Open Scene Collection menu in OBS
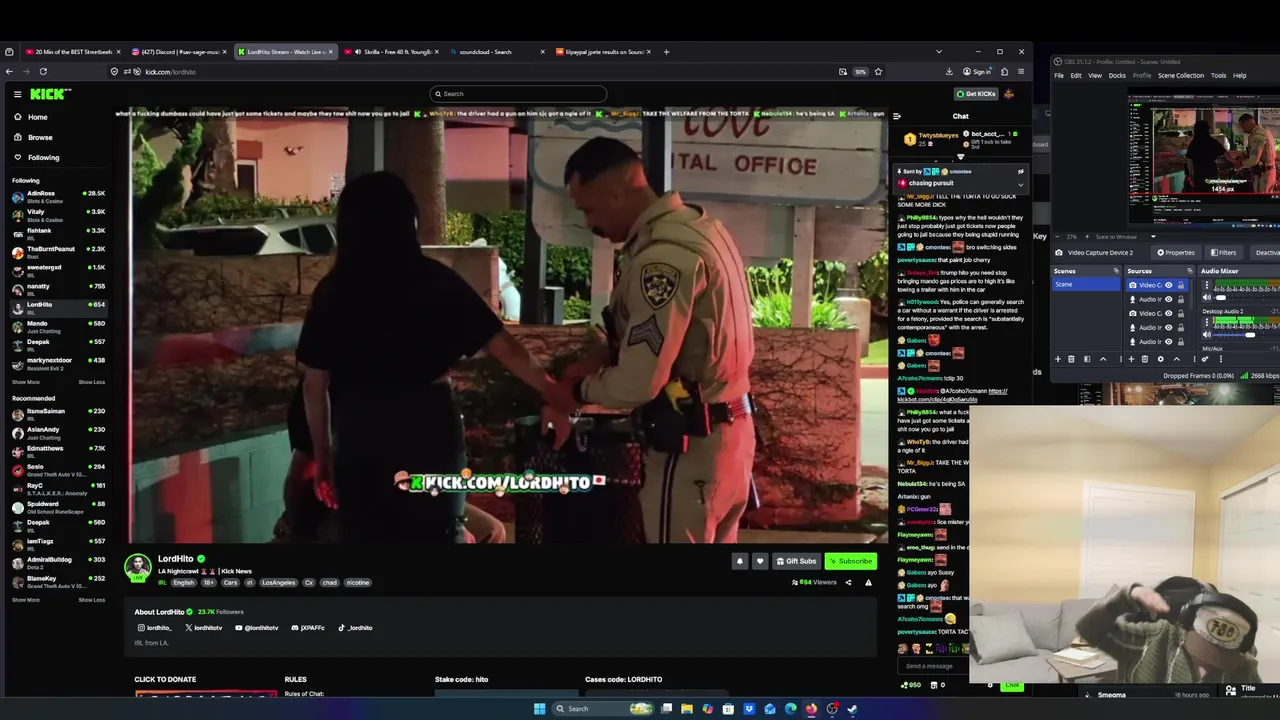This screenshot has width=1280, height=720. 1181,75
